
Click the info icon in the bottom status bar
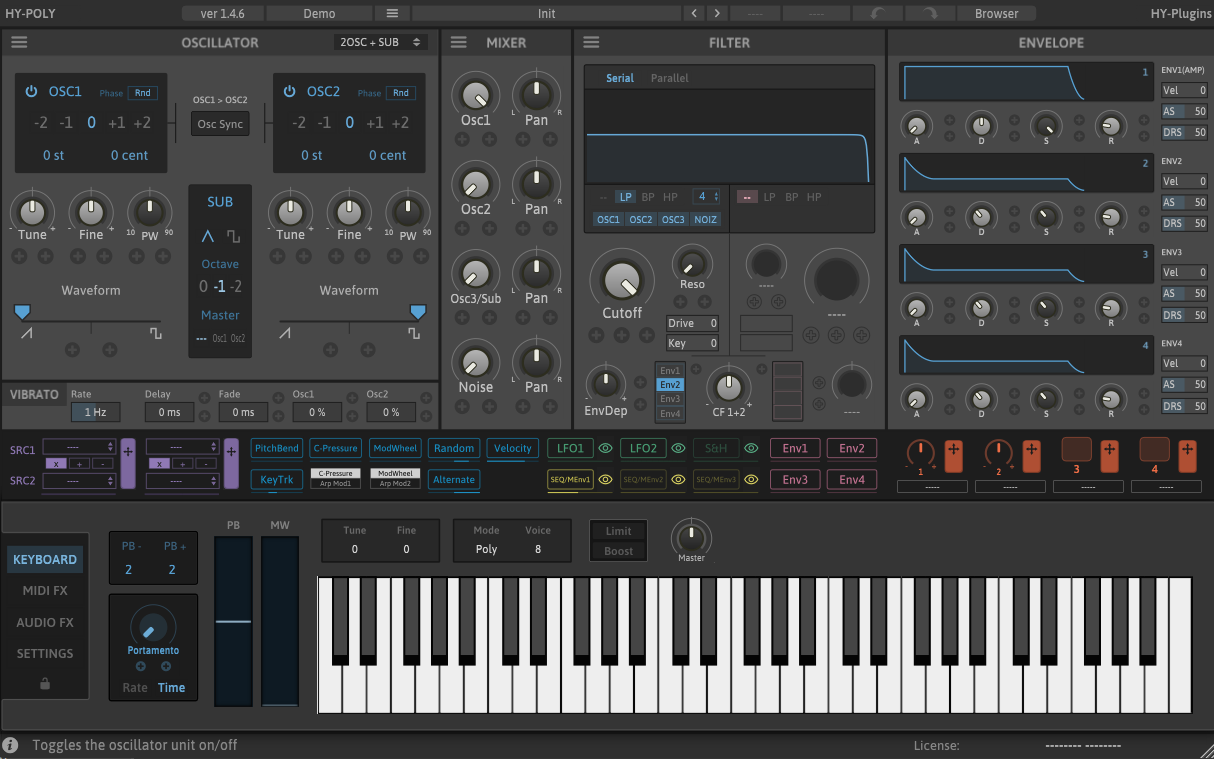9,745
